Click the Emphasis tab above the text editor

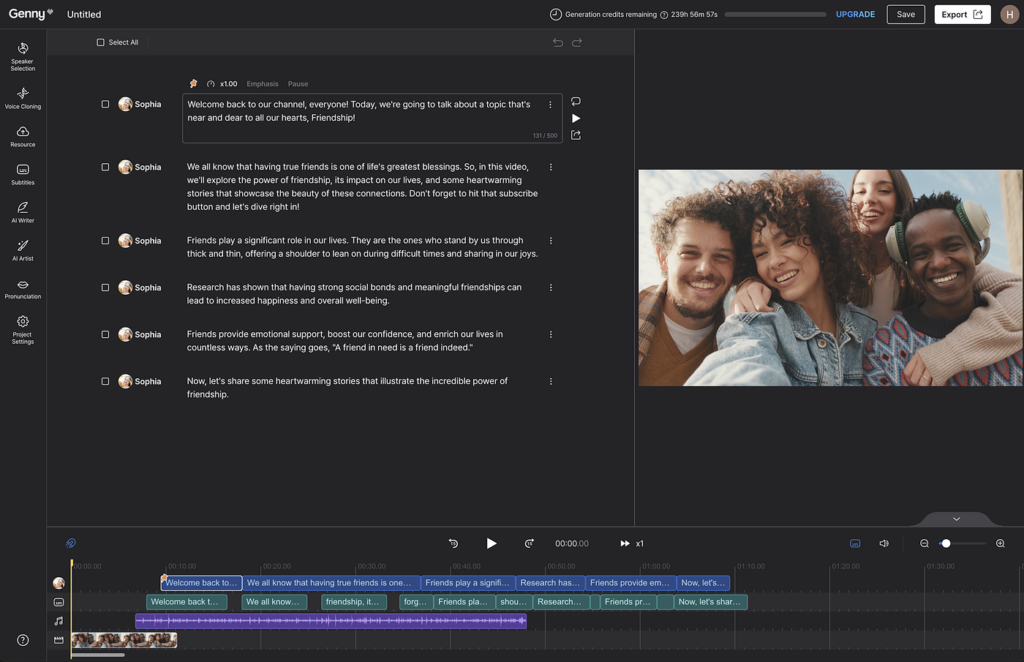[262, 84]
